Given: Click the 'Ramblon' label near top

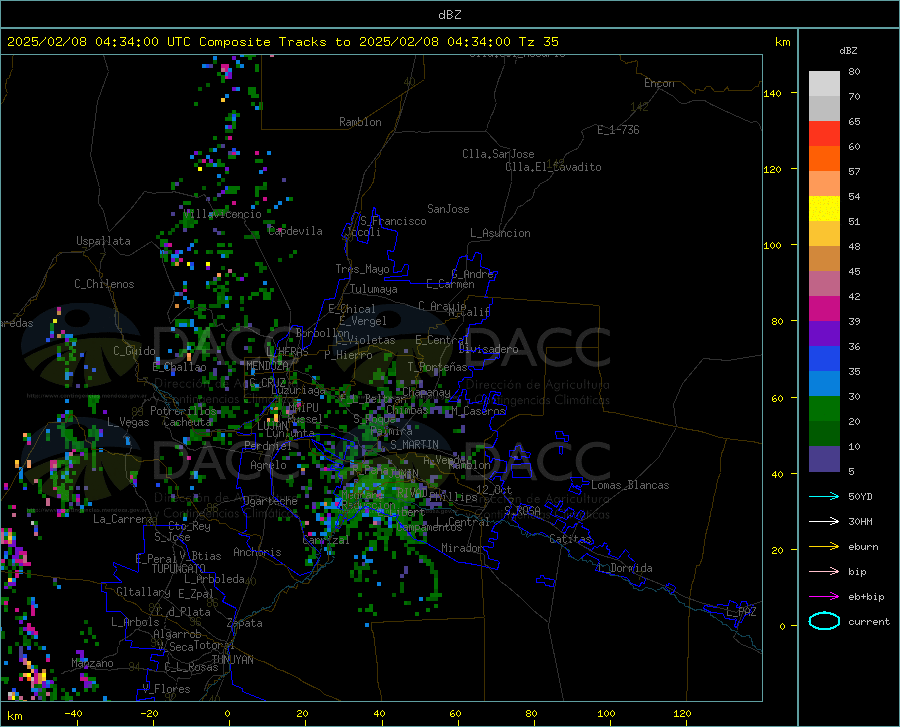Looking at the screenshot, I should coord(360,122).
